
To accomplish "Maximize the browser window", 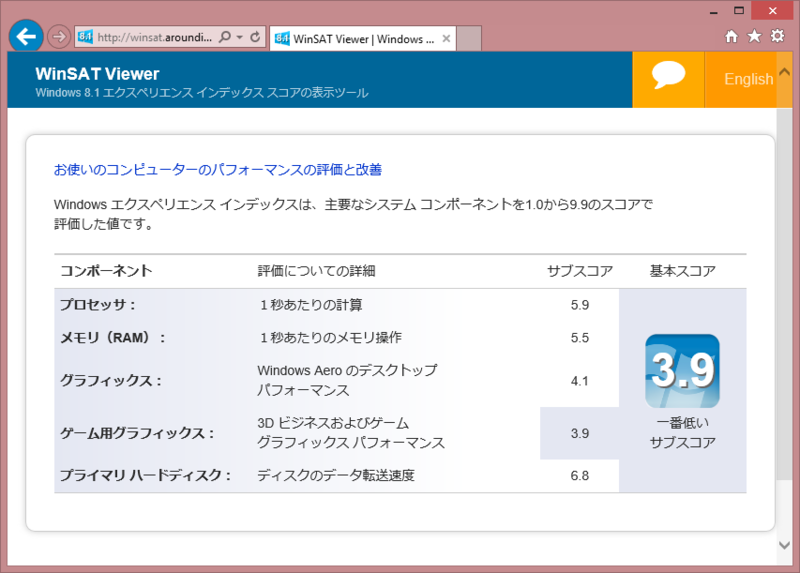I will [x=739, y=11].
